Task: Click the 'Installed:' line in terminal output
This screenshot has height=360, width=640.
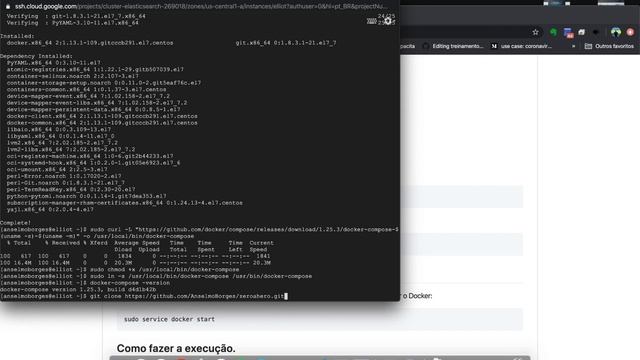Action: [x=17, y=36]
